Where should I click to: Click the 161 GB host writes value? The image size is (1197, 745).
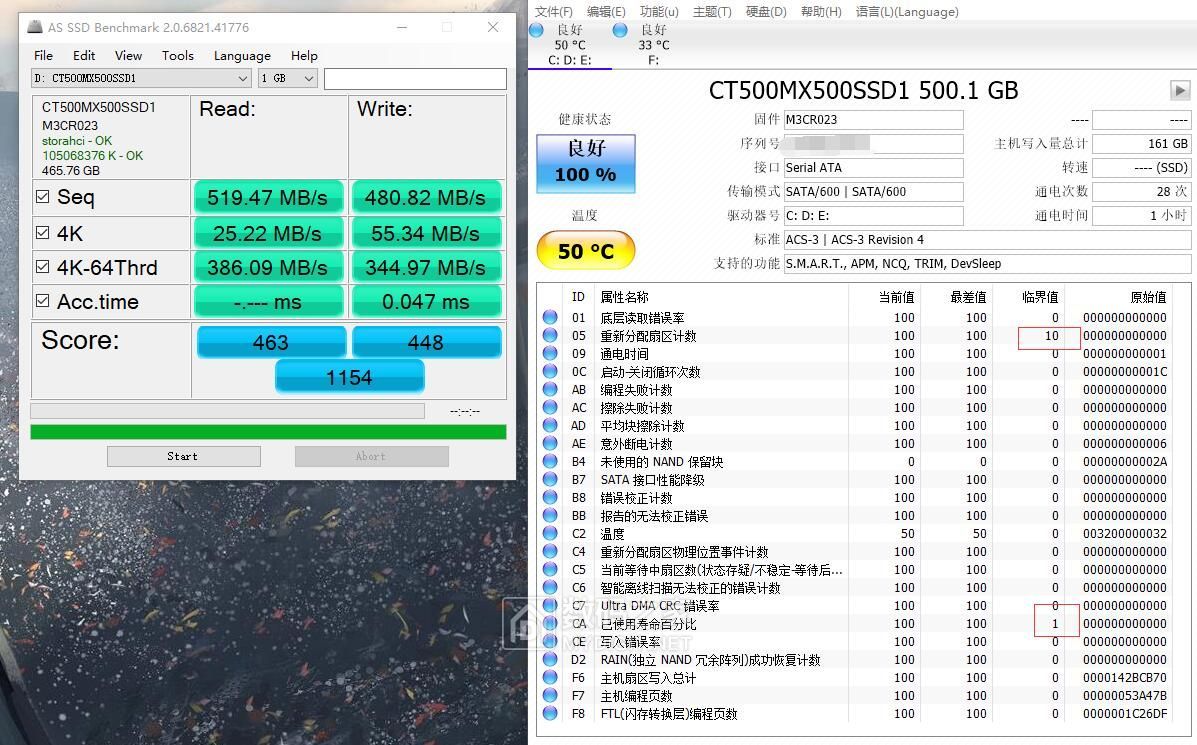1141,143
